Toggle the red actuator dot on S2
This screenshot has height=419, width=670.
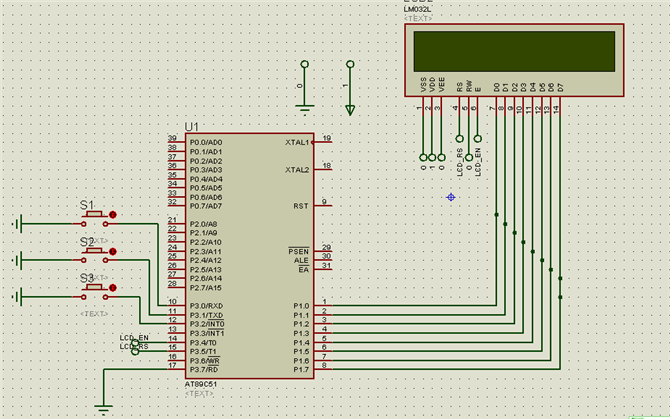[x=112, y=252]
